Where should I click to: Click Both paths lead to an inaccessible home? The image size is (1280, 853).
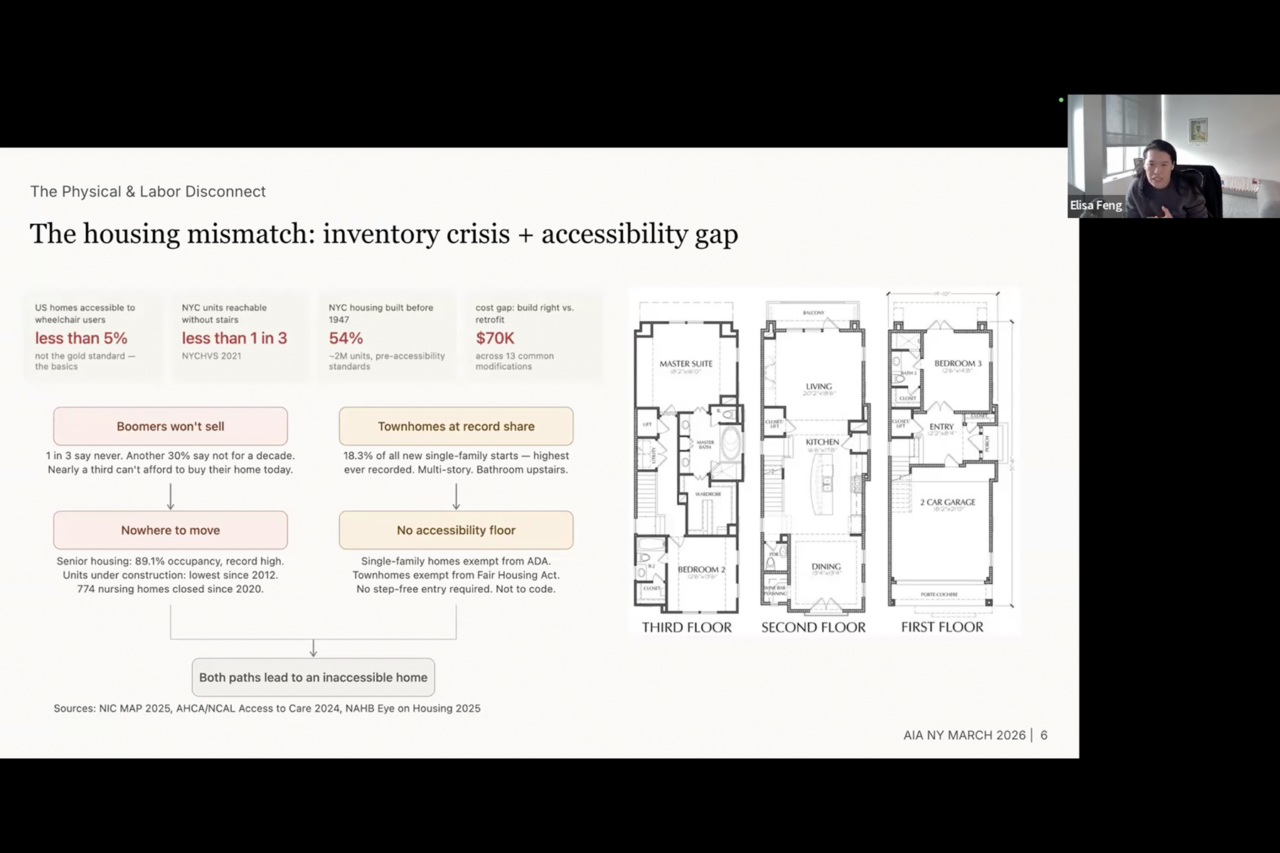[x=313, y=677]
